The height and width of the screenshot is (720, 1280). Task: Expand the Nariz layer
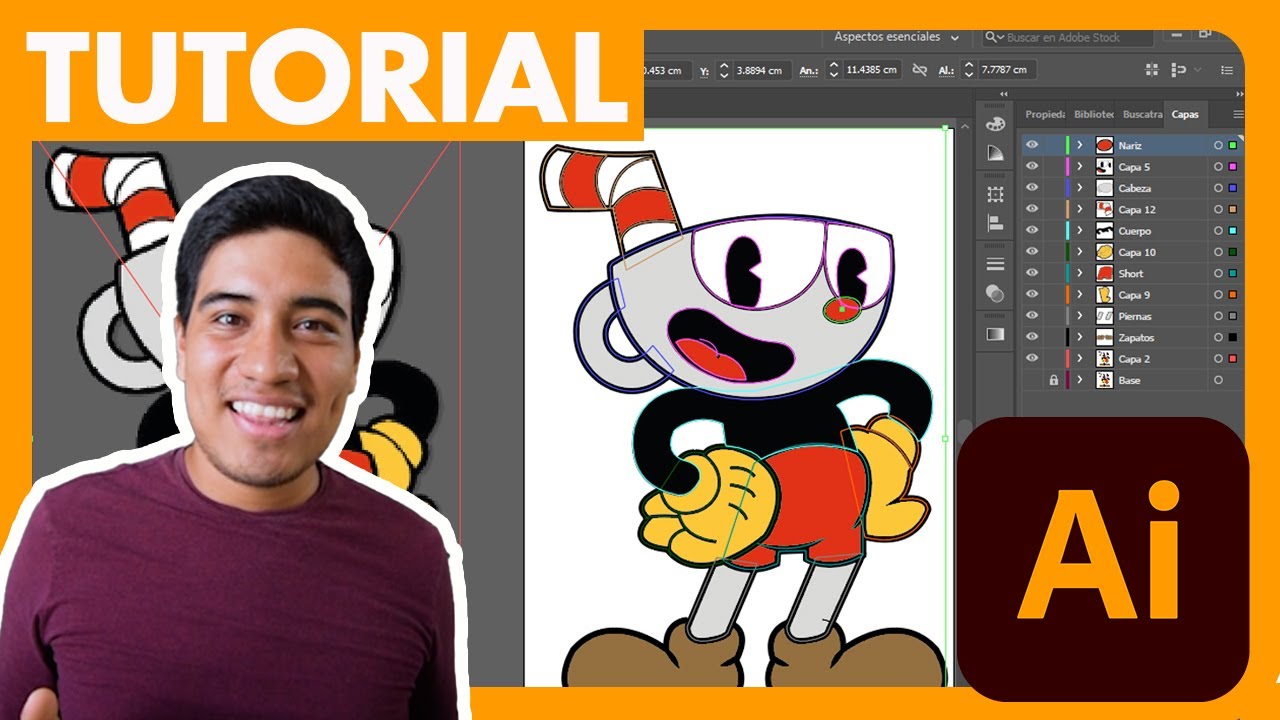click(x=1080, y=146)
